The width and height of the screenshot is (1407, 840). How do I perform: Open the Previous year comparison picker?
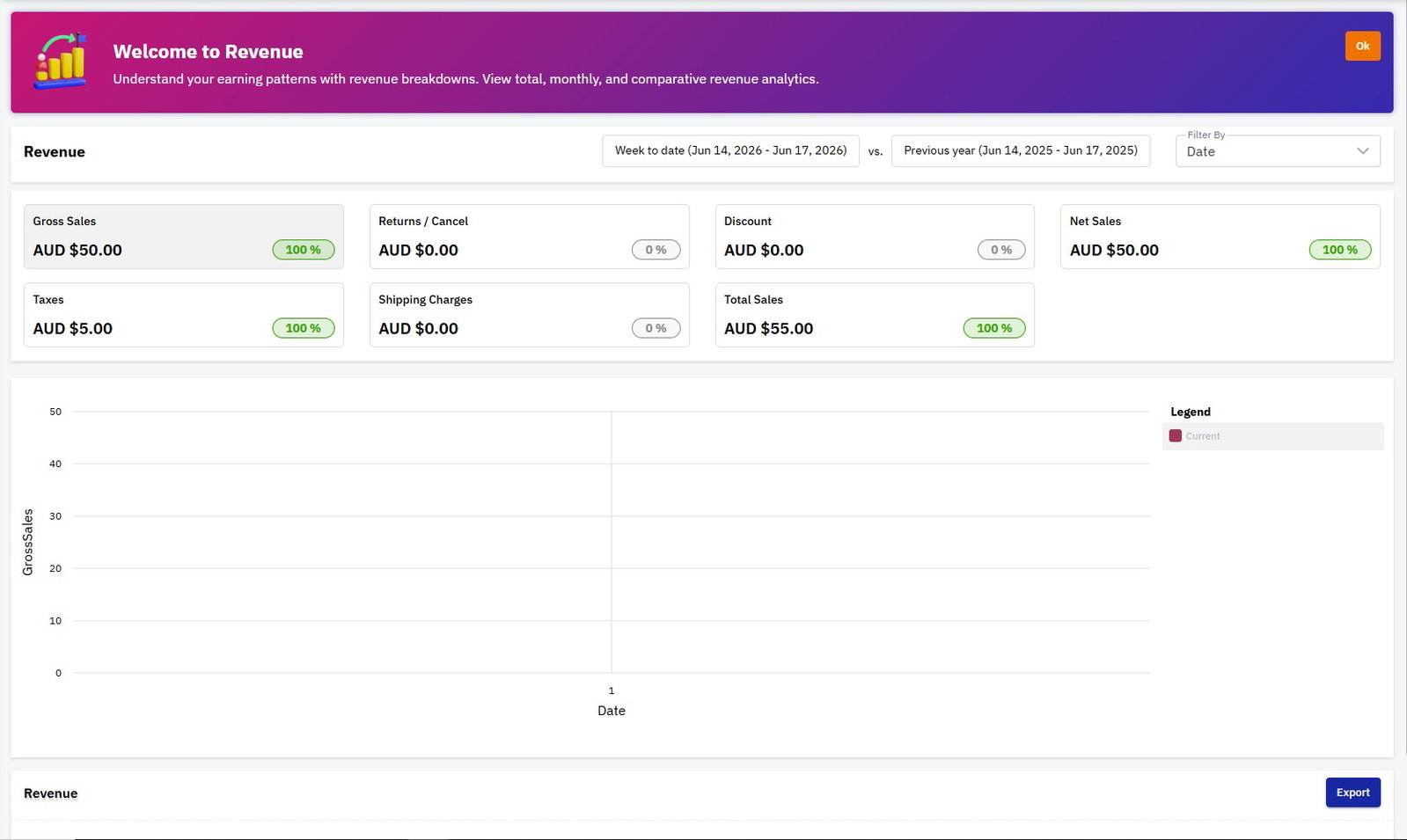1021,150
